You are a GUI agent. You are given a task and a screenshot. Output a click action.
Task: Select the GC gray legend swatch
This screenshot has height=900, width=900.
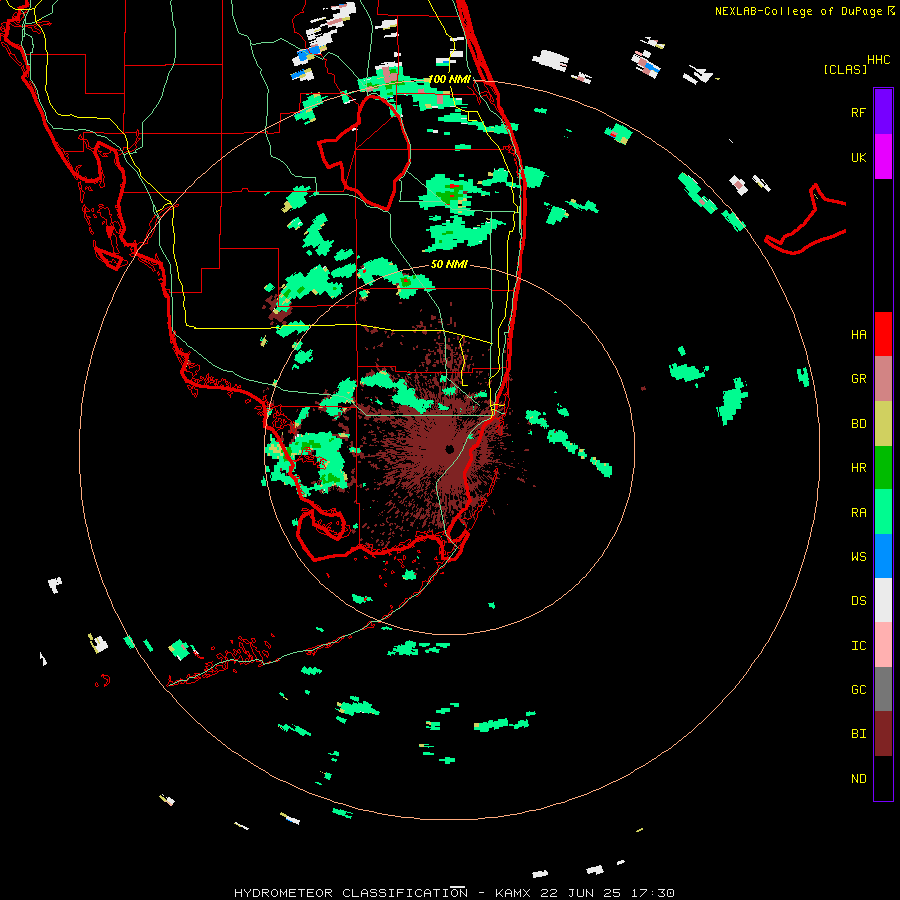pyautogui.click(x=883, y=689)
